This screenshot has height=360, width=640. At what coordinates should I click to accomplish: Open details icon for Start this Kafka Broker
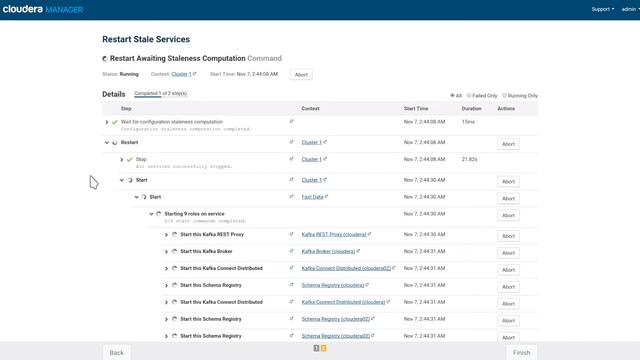[291, 251]
